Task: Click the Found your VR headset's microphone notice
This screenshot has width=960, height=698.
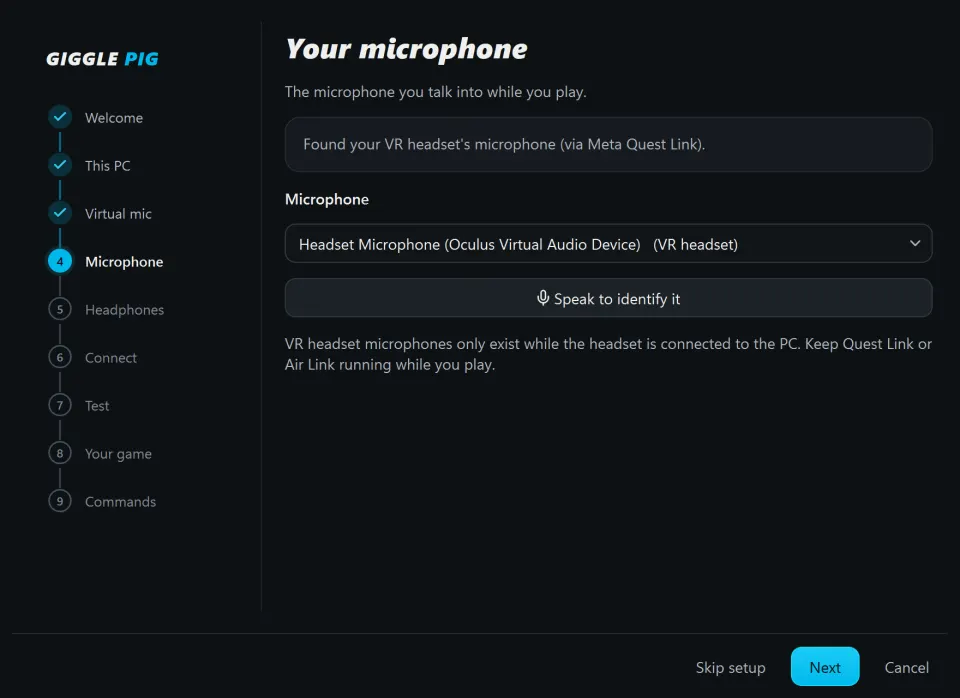Action: click(608, 144)
